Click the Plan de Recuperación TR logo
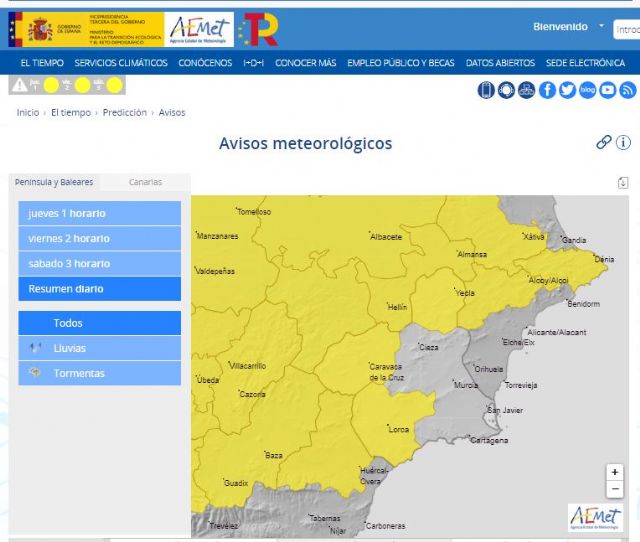640x542 pixels. (258, 29)
